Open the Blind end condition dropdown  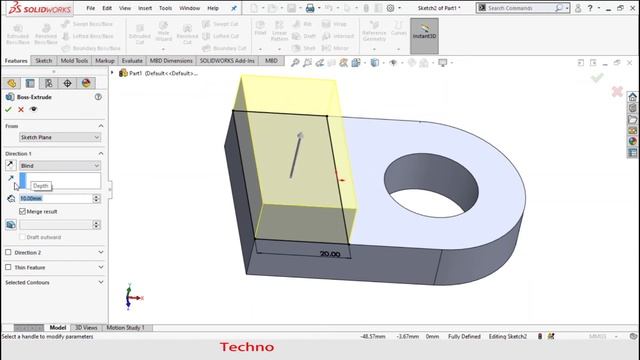[60, 165]
